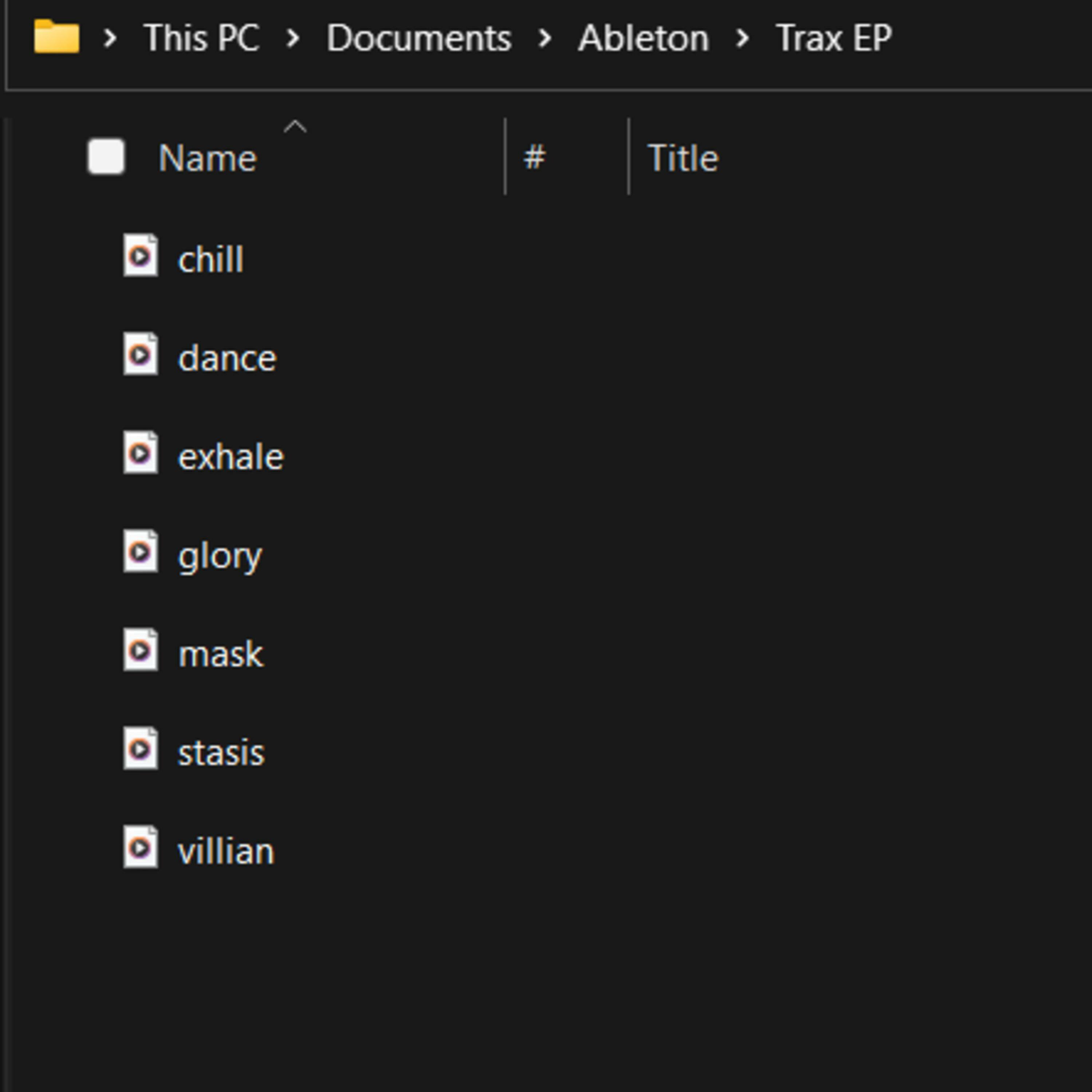This screenshot has width=1092, height=1092.
Task: Click the exhale audio file icon
Action: point(140,453)
